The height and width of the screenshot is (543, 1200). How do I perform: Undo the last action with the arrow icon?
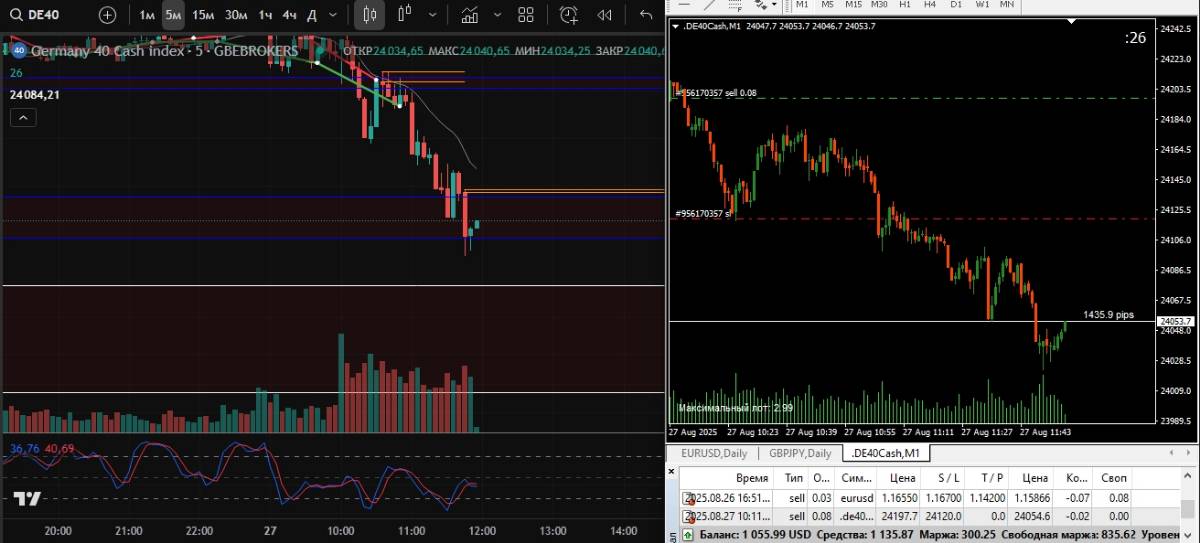(646, 15)
